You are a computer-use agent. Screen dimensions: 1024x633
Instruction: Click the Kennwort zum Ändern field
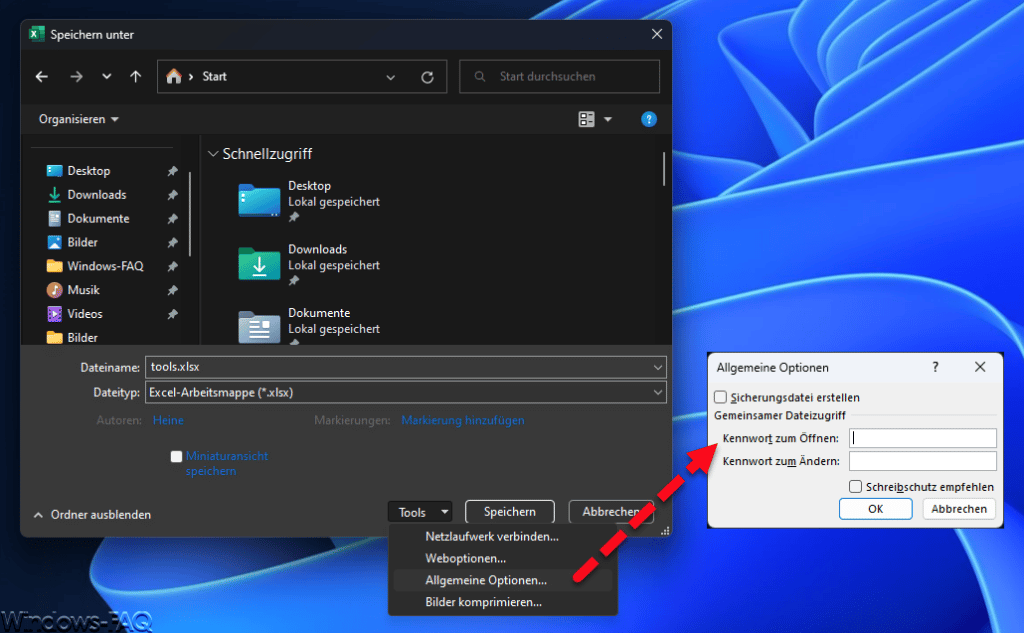pos(923,461)
